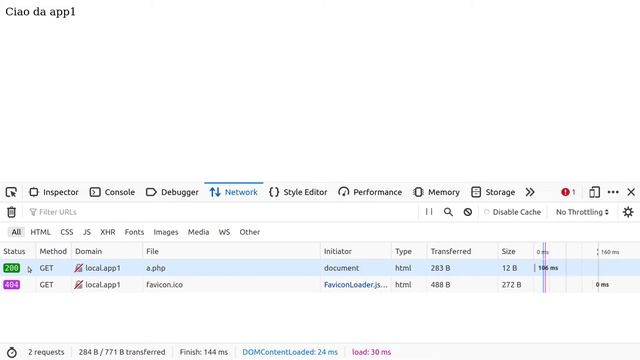Open the FaviconLoader.js initiator link

pyautogui.click(x=356, y=284)
